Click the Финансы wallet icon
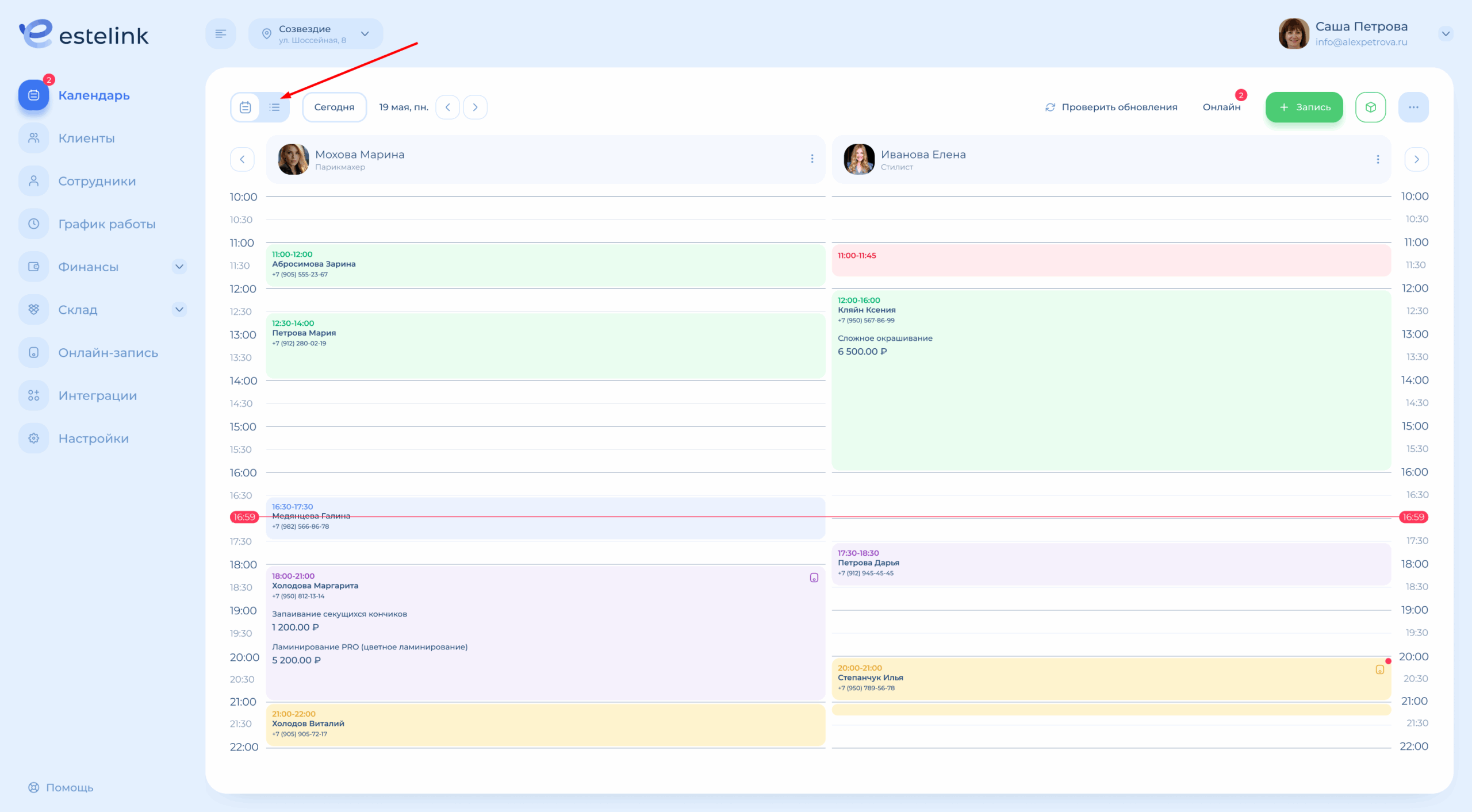The width and height of the screenshot is (1472, 812). point(34,267)
